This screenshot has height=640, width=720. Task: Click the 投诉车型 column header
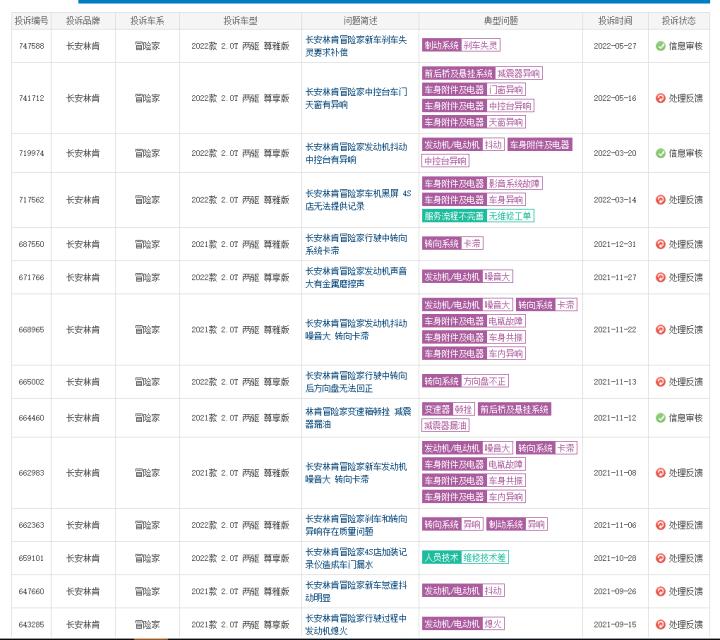[241, 21]
